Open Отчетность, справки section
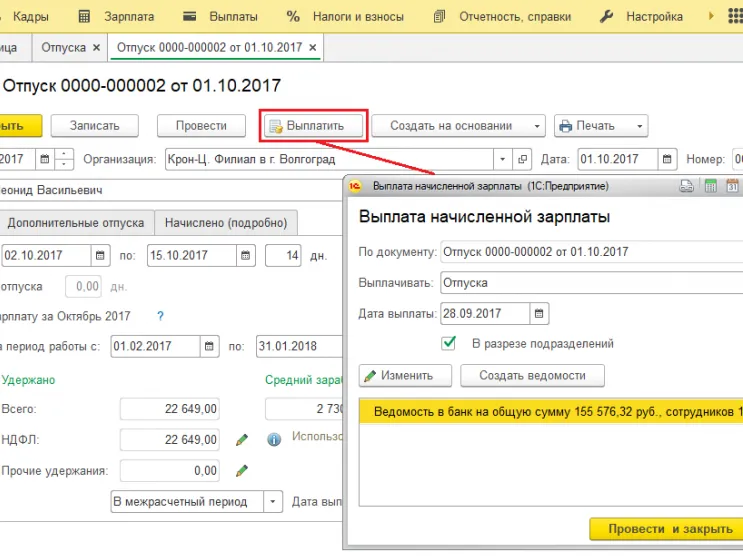 click(515, 17)
